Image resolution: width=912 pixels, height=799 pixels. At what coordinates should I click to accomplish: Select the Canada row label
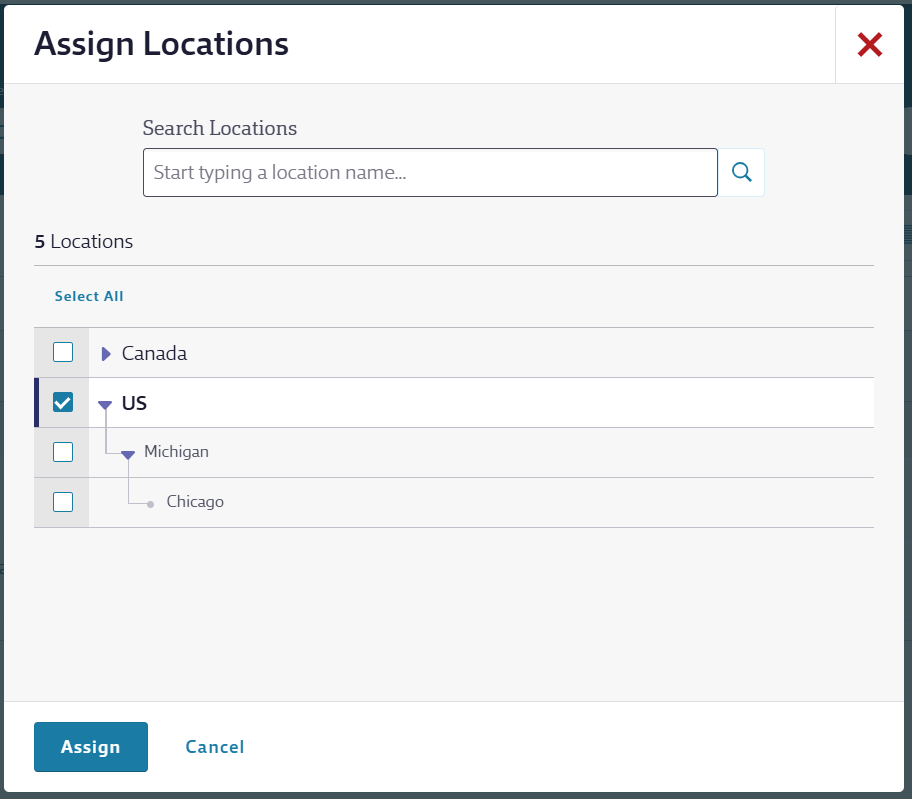click(x=154, y=354)
